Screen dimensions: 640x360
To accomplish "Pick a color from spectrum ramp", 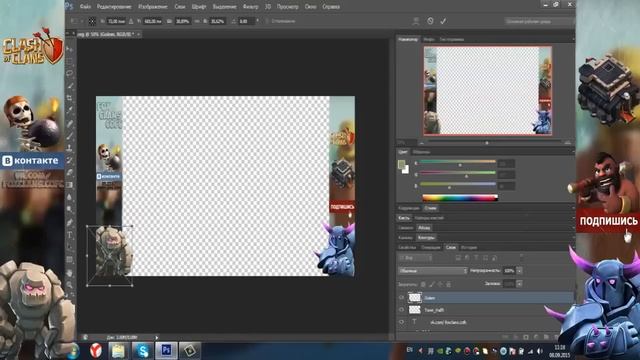I will (x=460, y=198).
